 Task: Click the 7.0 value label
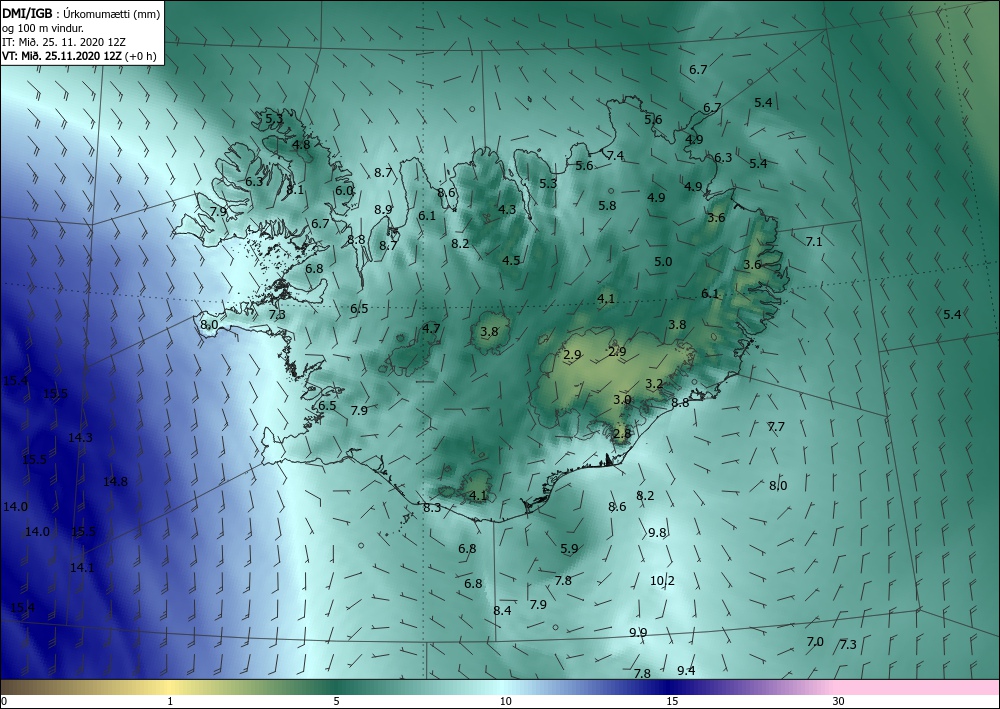point(815,641)
